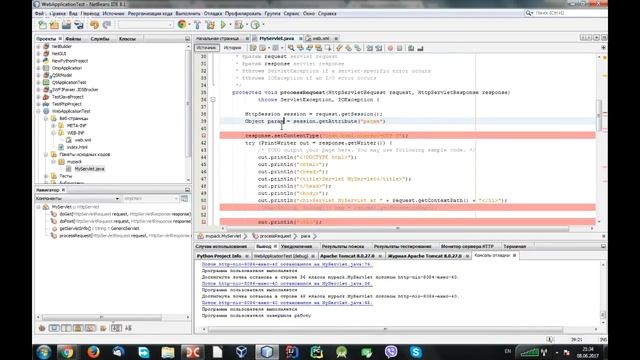Click the Profile Project icon
The image size is (640, 360).
coord(255,25)
